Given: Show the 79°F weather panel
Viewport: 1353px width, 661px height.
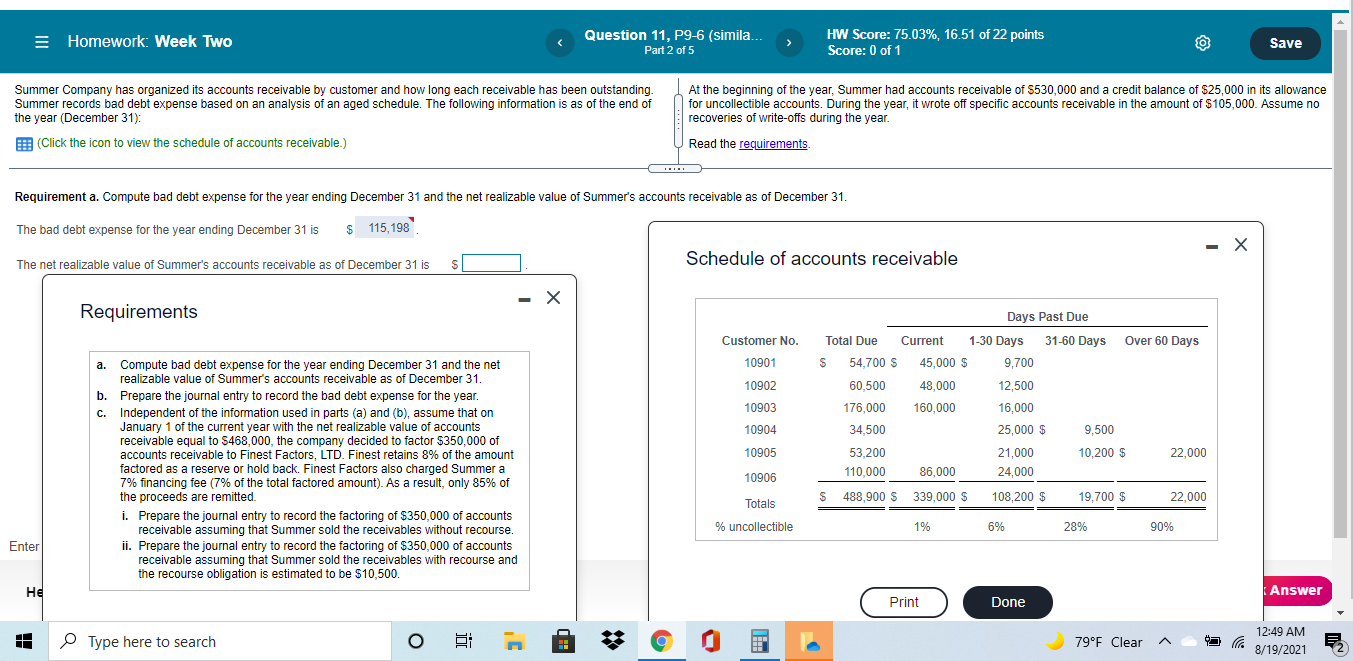Looking at the screenshot, I should [1108, 641].
